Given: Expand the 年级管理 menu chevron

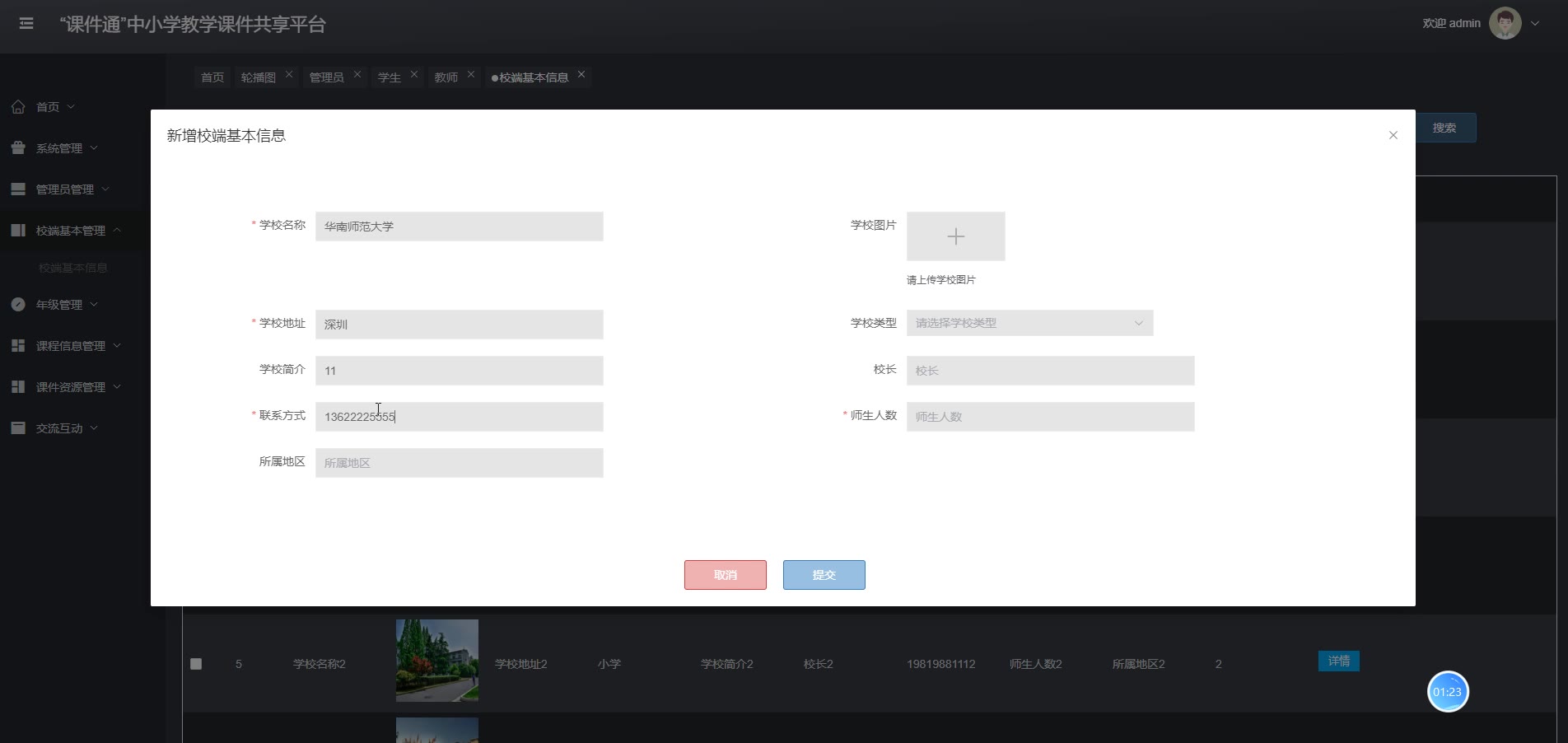Looking at the screenshot, I should [94, 304].
